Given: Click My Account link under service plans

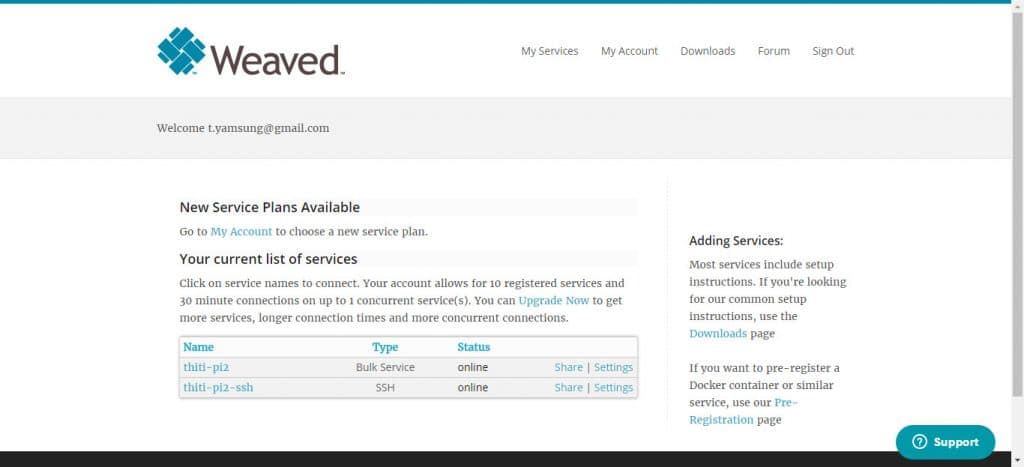Looking at the screenshot, I should click(241, 232).
